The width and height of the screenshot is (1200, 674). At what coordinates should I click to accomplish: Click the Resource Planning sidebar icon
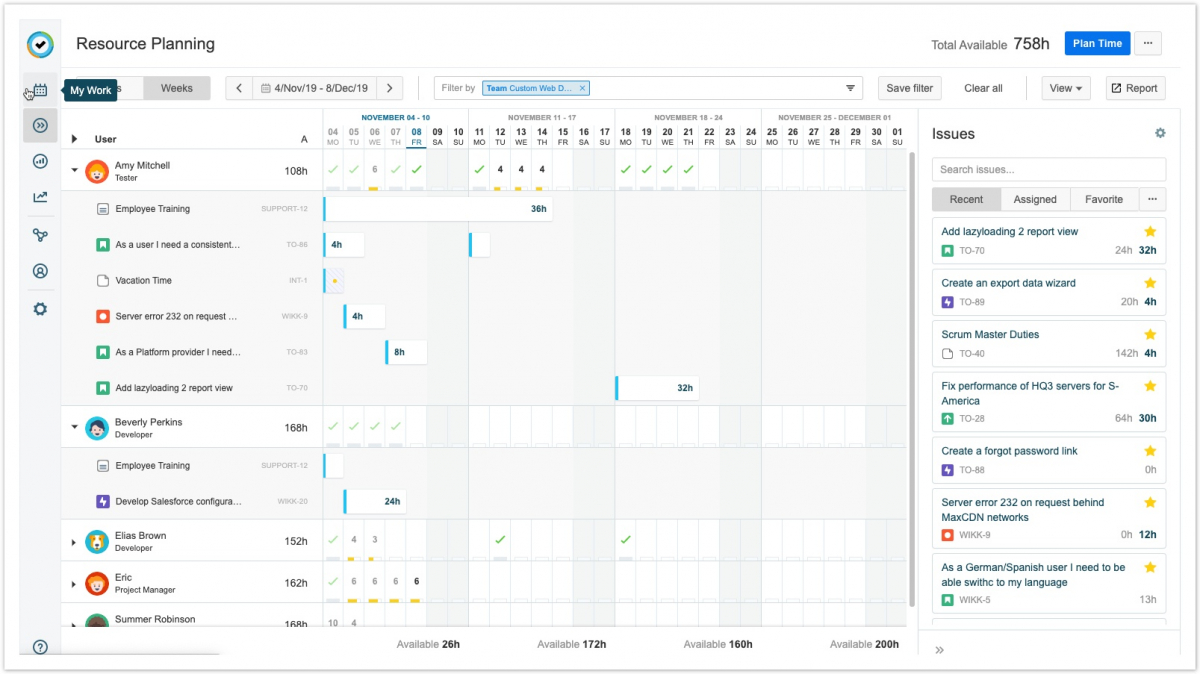40,125
